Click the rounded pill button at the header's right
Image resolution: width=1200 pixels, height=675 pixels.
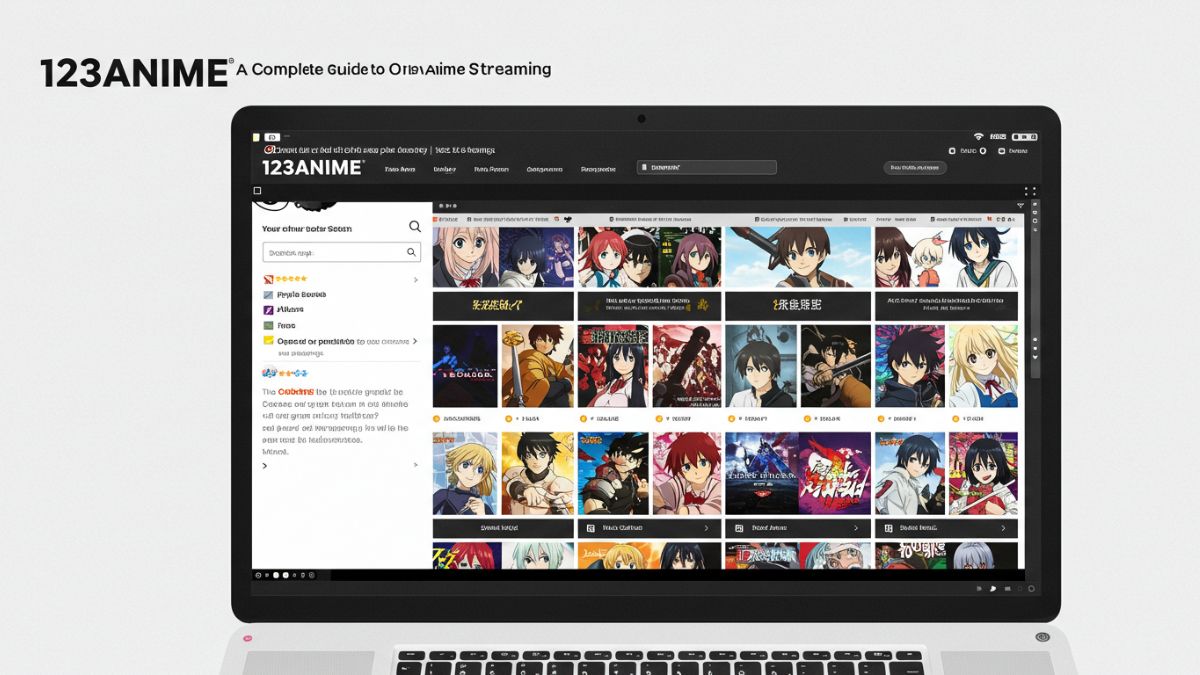pos(915,168)
